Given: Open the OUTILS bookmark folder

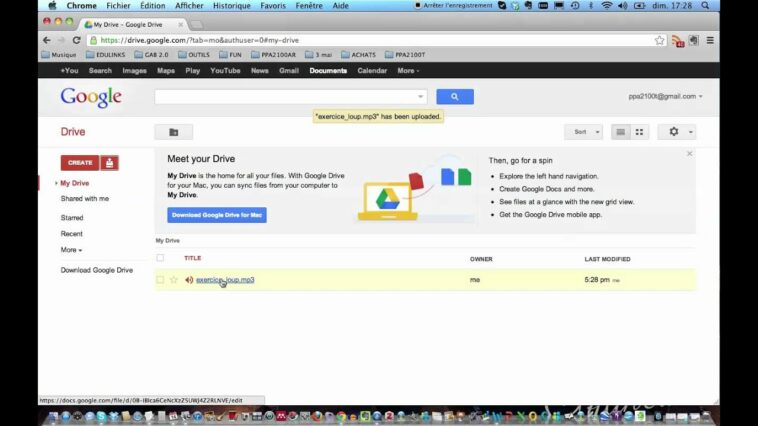Looking at the screenshot, I should pos(194,55).
